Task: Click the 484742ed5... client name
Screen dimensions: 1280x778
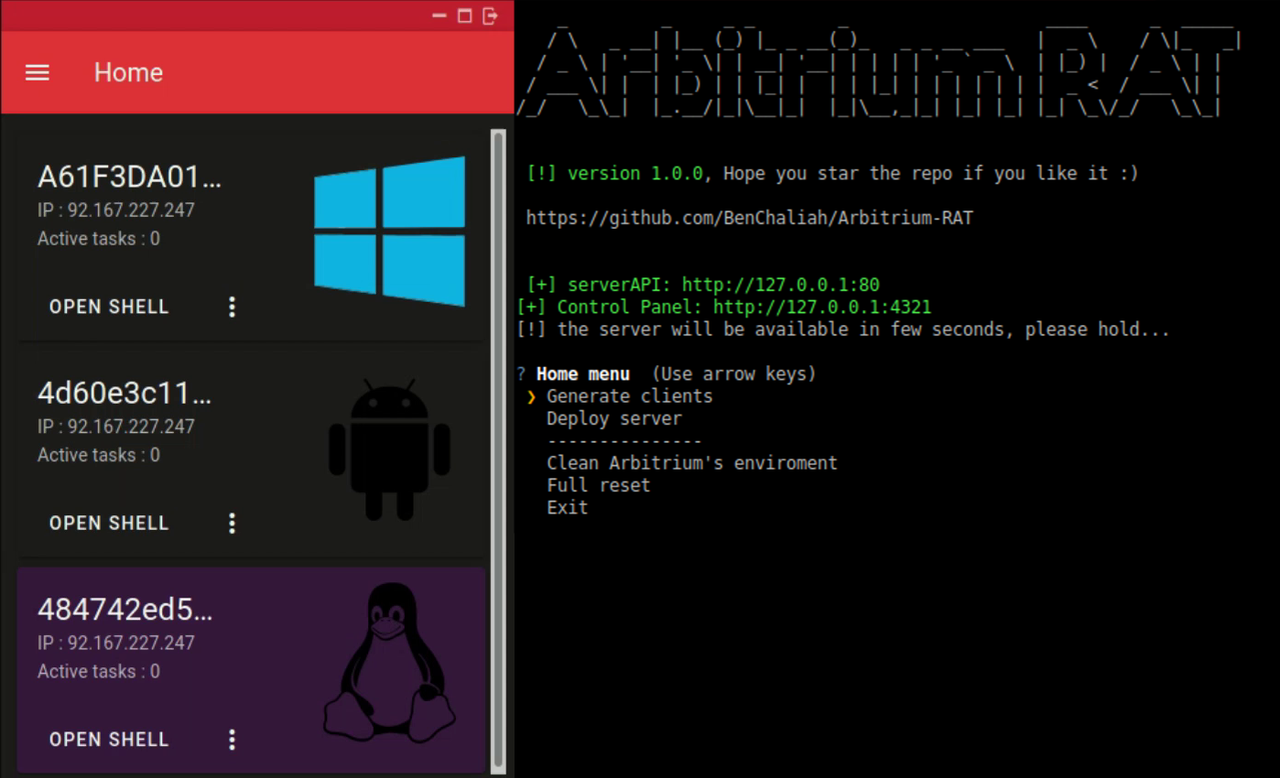Action: pyautogui.click(x=125, y=609)
